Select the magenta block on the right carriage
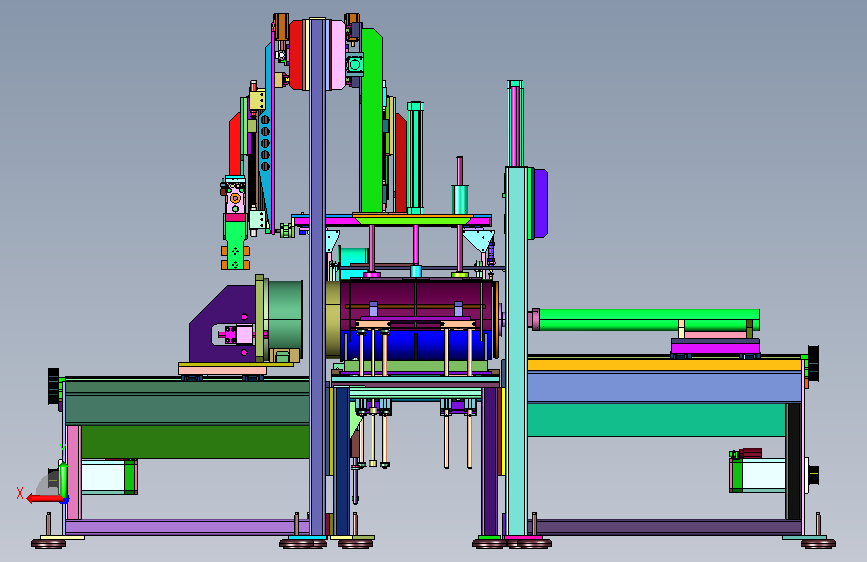This screenshot has width=867, height=562. (715, 348)
